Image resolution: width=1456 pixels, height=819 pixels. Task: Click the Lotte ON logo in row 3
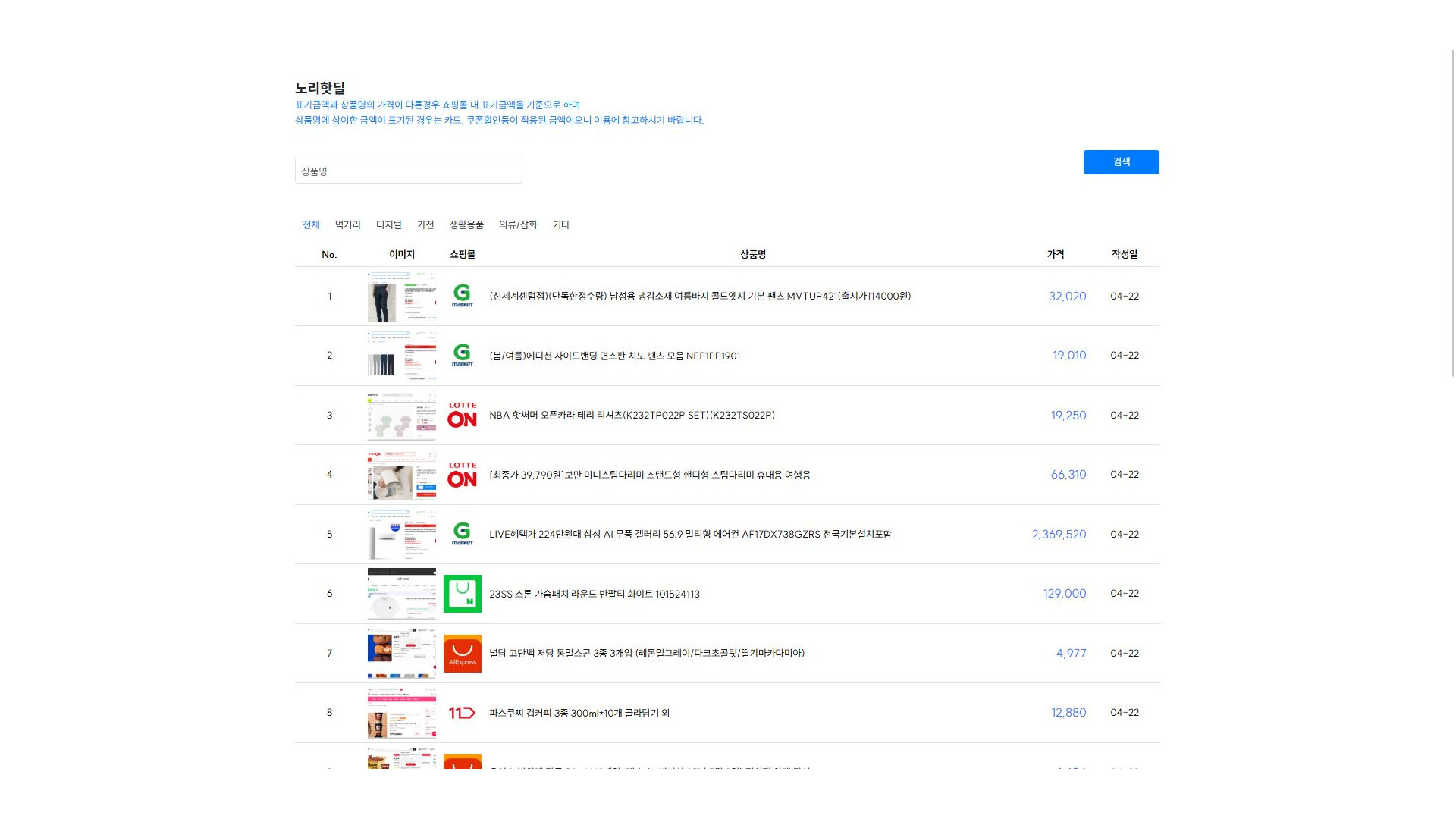(x=462, y=415)
